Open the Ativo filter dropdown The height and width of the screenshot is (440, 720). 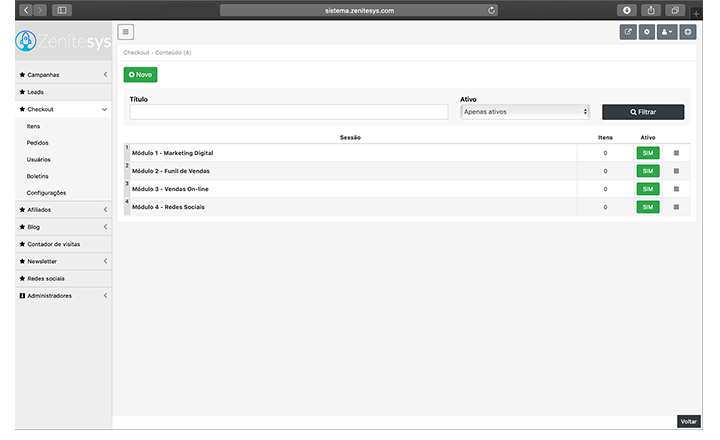tap(524, 112)
